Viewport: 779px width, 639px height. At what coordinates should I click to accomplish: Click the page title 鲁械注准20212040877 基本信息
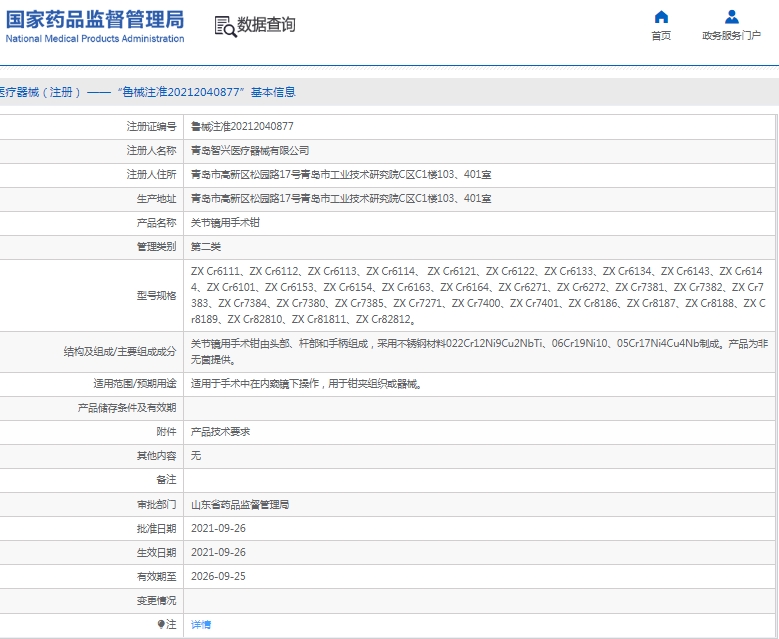[206, 92]
